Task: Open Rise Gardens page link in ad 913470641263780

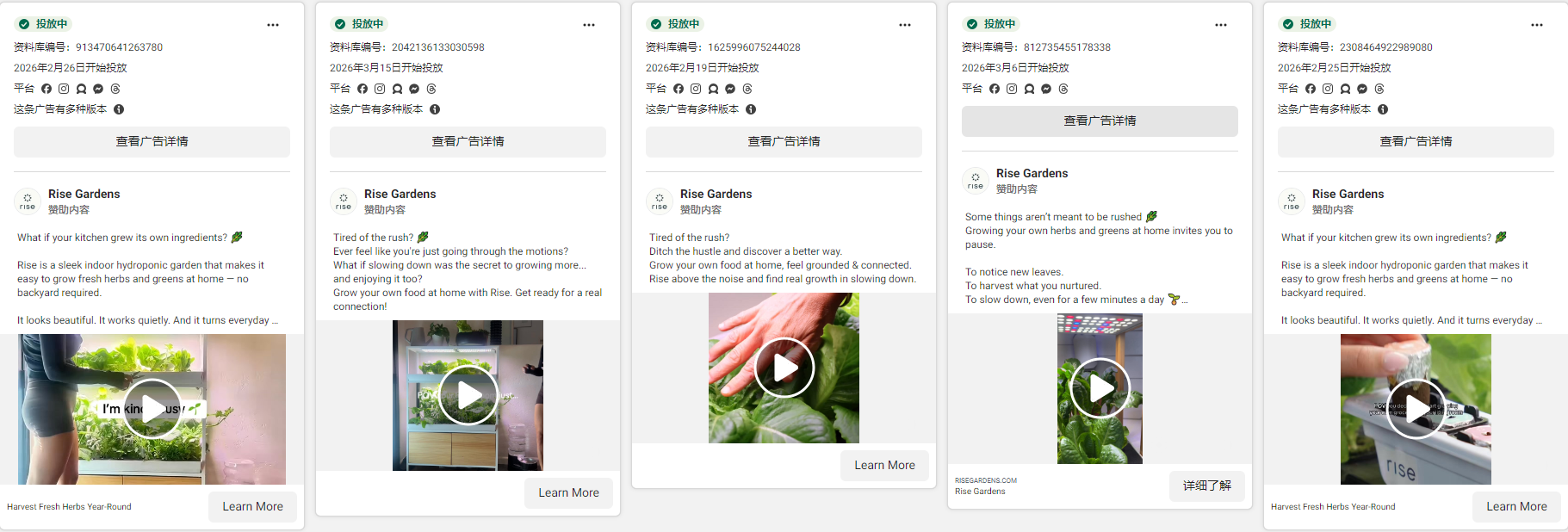Action: (84, 195)
